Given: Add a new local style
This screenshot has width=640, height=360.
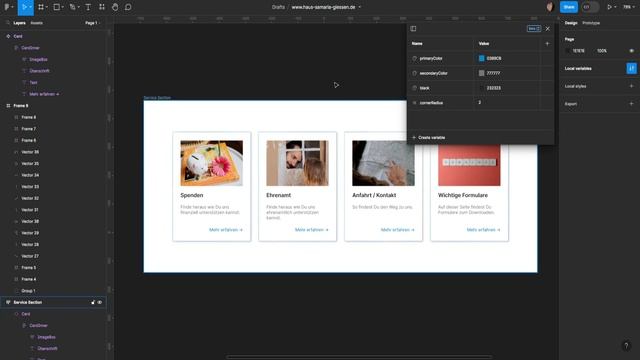Looking at the screenshot, I should 631,86.
